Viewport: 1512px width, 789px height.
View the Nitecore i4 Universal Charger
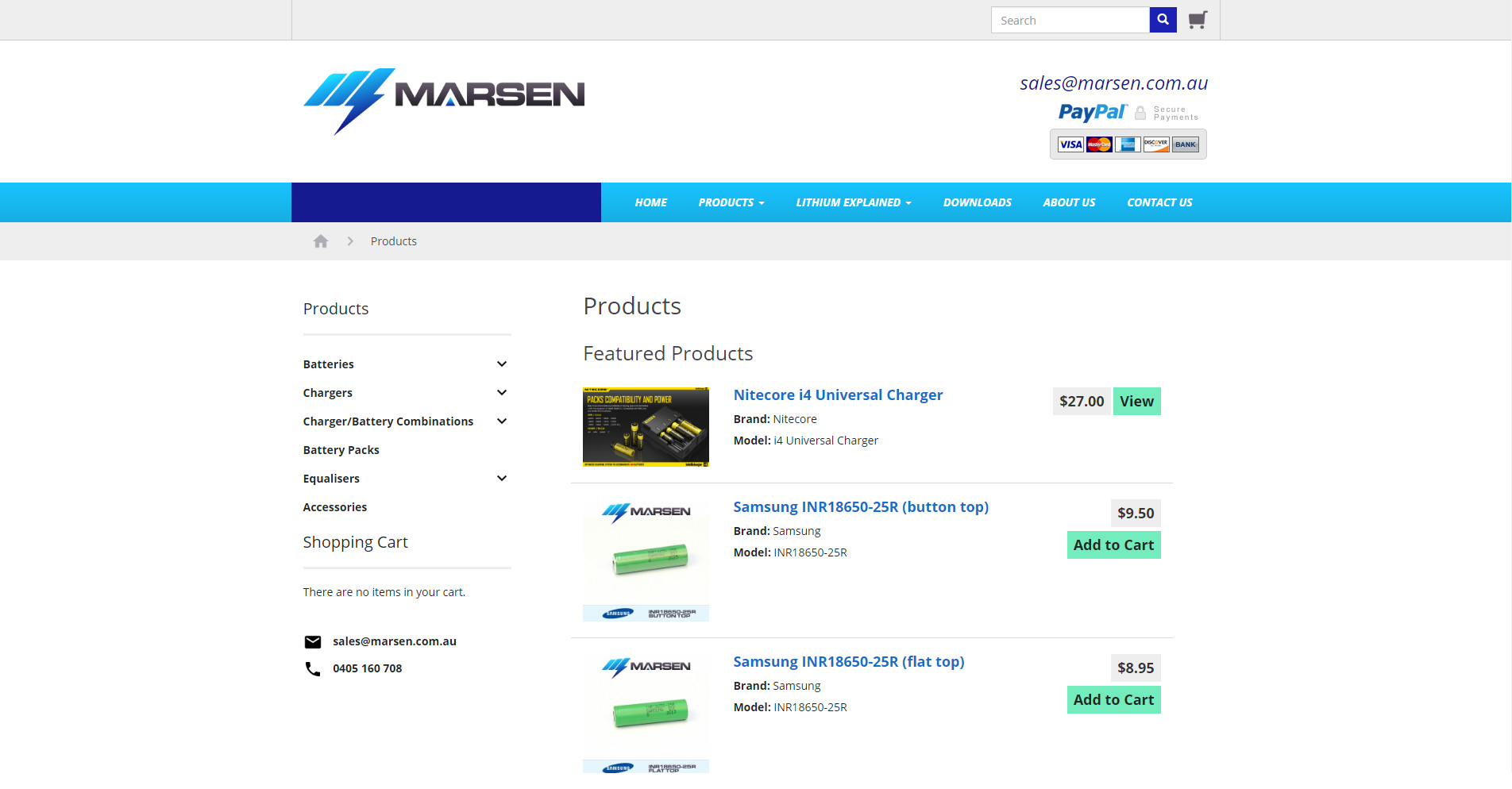click(1136, 401)
